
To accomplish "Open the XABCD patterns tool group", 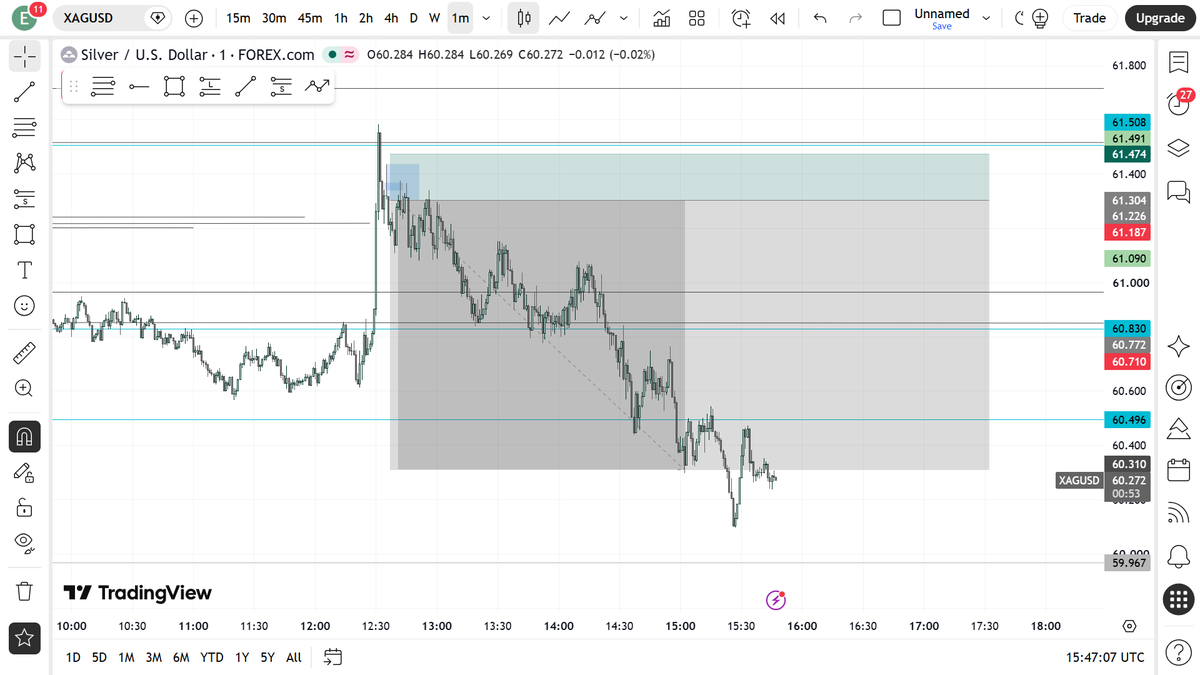I will pyautogui.click(x=25, y=162).
